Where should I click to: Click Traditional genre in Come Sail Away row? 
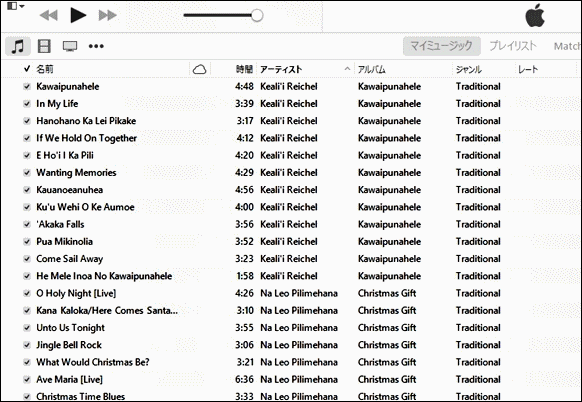point(478,259)
